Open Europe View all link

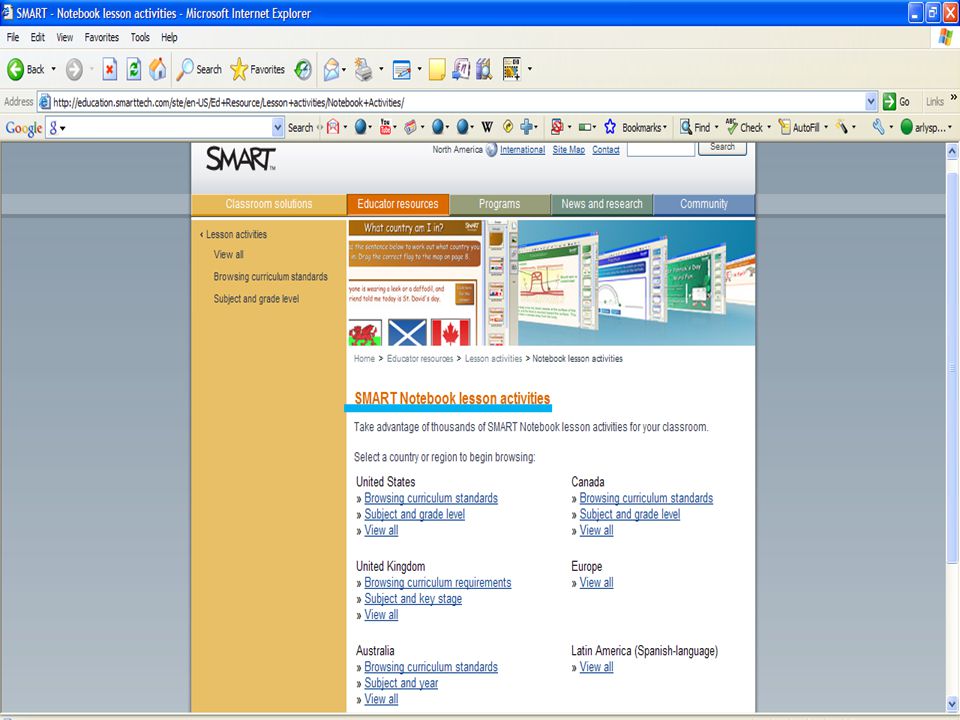[596, 582]
